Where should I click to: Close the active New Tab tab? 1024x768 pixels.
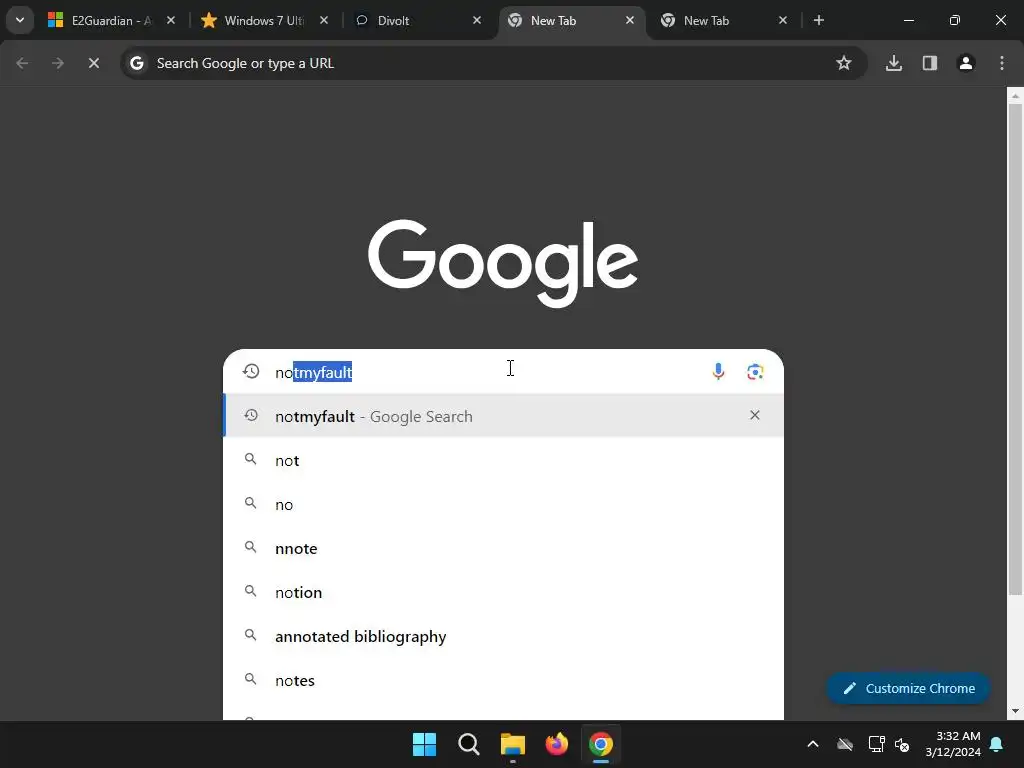(630, 20)
